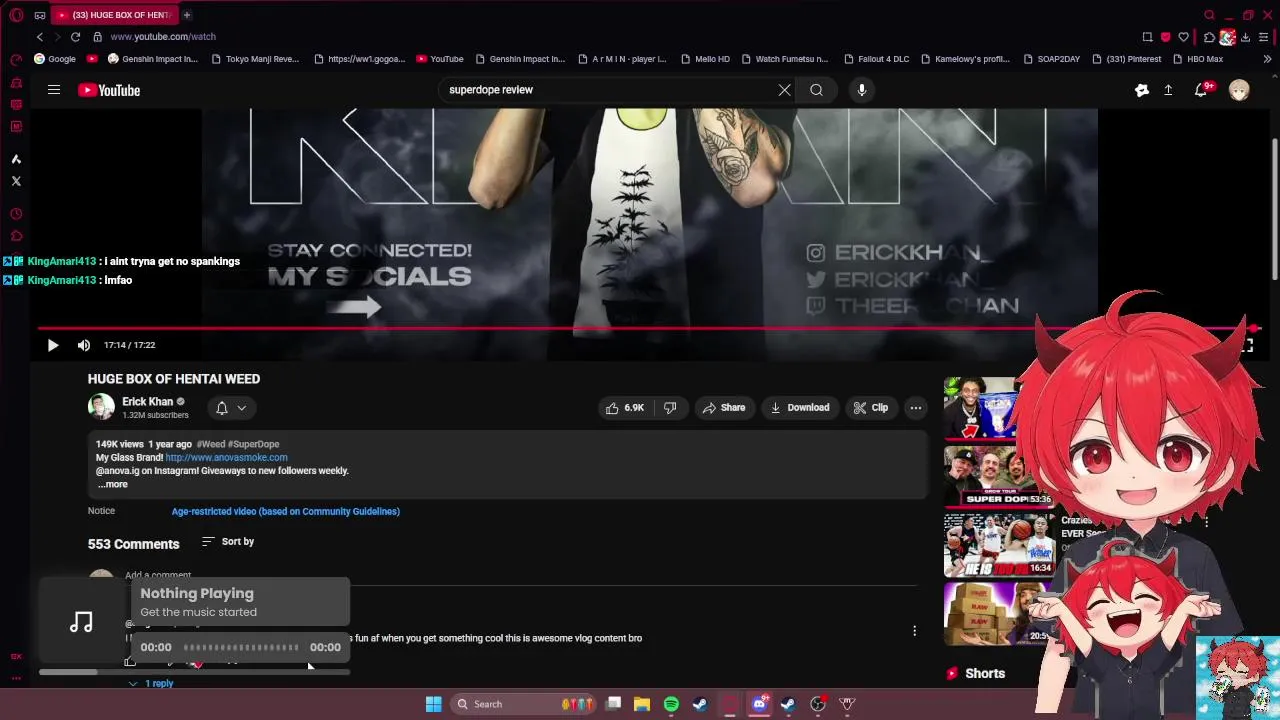Open the Opera GX main menu logo
The image size is (1280, 720).
tap(16, 15)
